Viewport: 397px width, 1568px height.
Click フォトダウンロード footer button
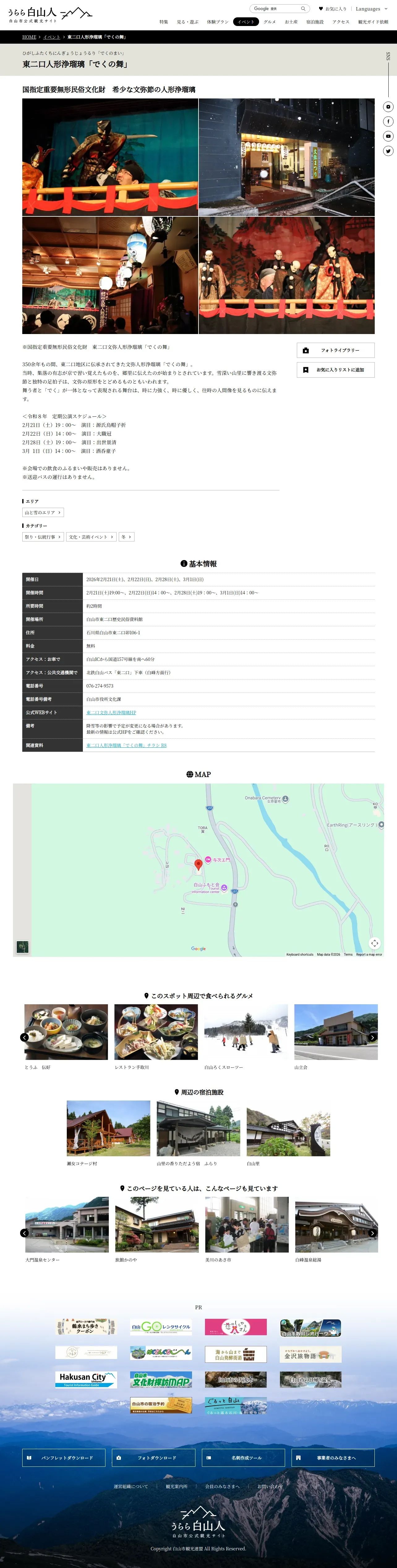coord(154,1458)
